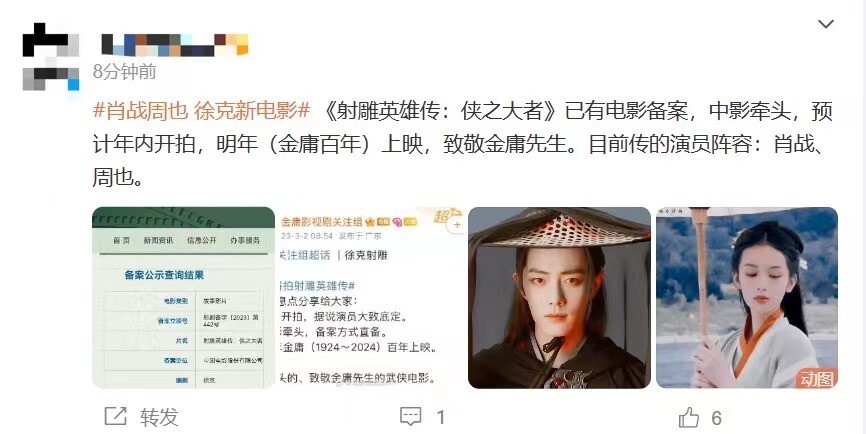Click 信息公开 tab in first thumbnail
866x434 pixels.
pyautogui.click(x=201, y=241)
